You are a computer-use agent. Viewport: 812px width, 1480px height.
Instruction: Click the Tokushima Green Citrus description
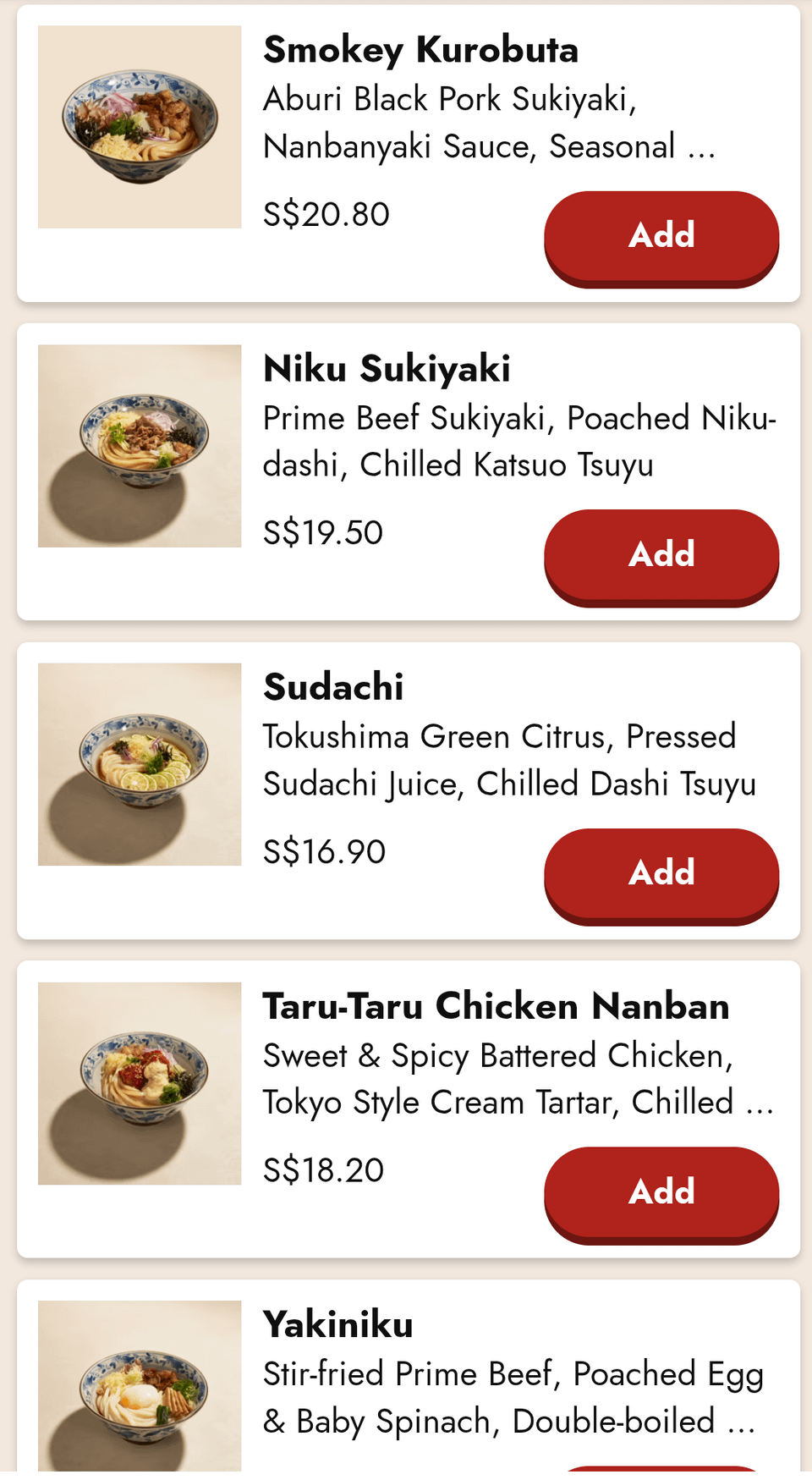[x=508, y=760]
